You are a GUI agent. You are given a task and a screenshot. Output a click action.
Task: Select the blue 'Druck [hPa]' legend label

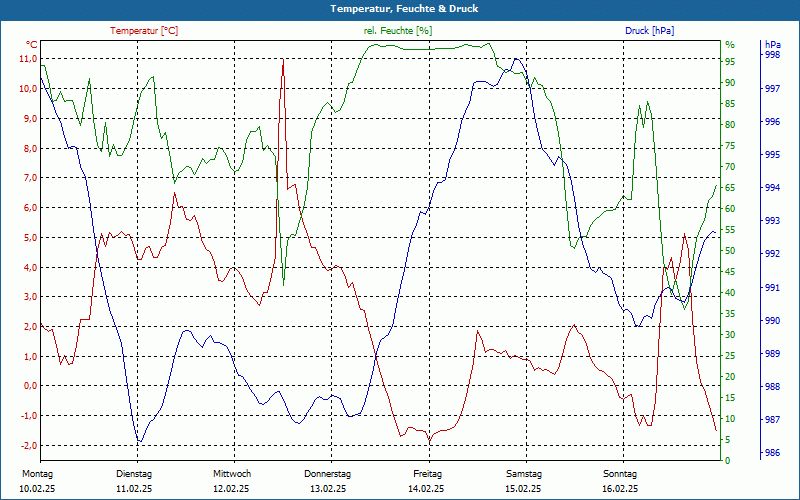point(649,31)
